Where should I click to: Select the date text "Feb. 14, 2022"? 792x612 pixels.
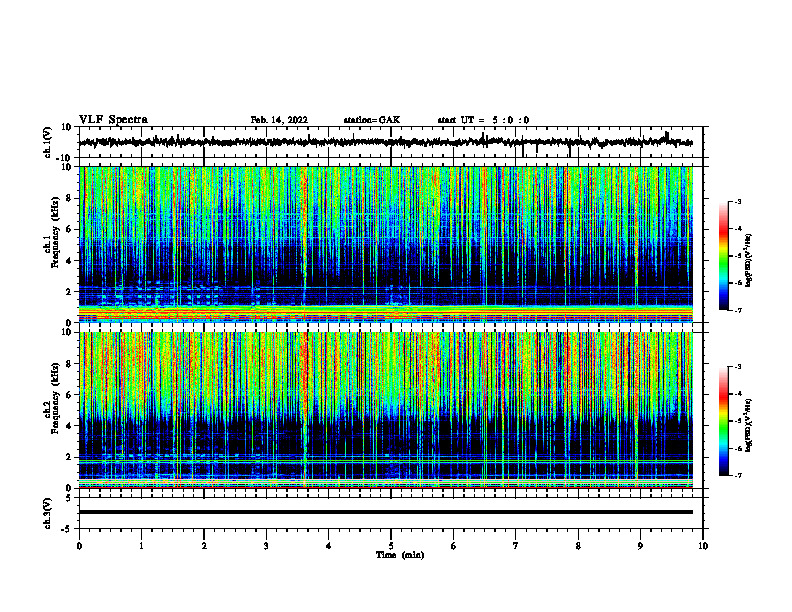coord(279,120)
